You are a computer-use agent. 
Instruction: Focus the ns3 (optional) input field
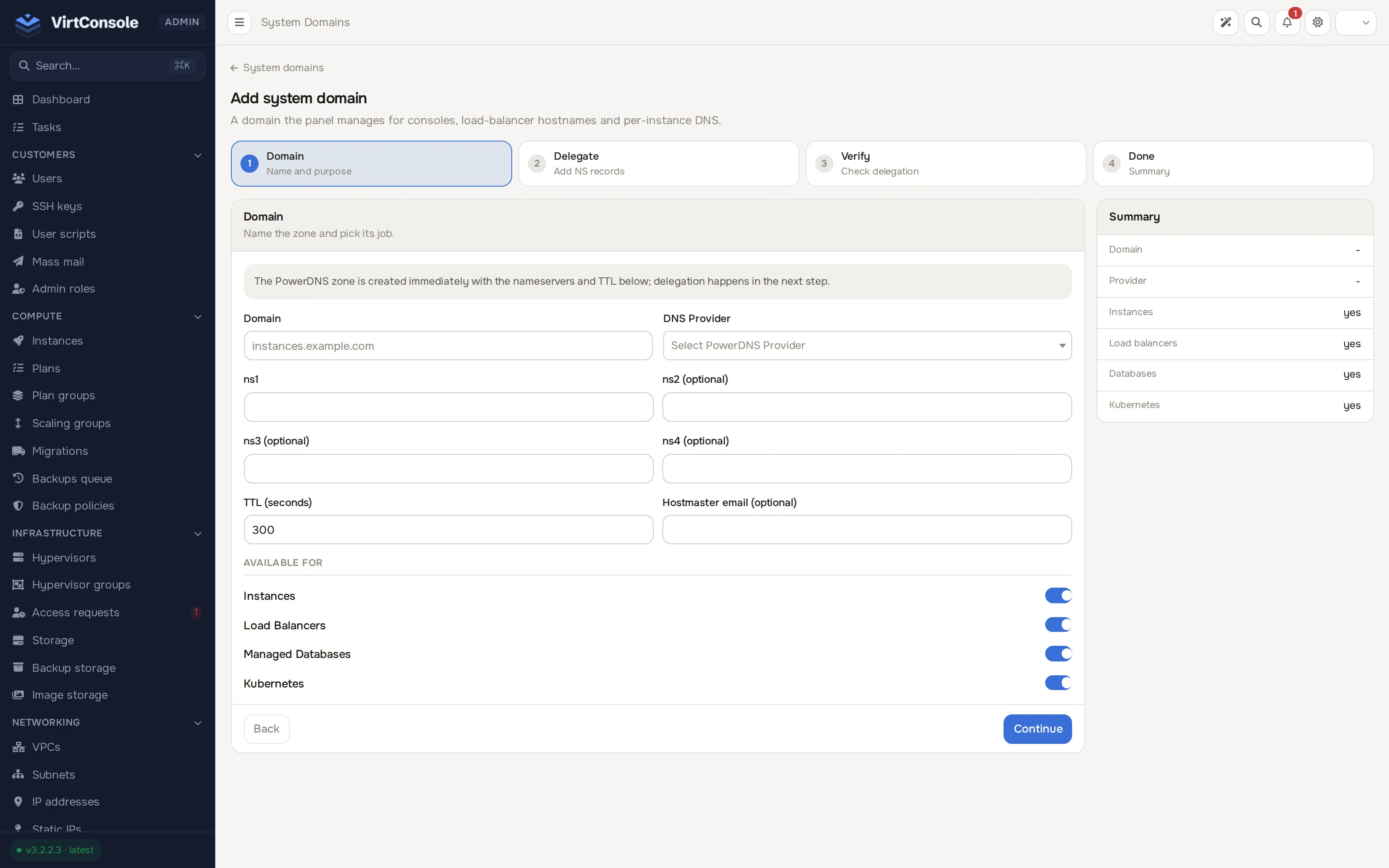[448, 468]
